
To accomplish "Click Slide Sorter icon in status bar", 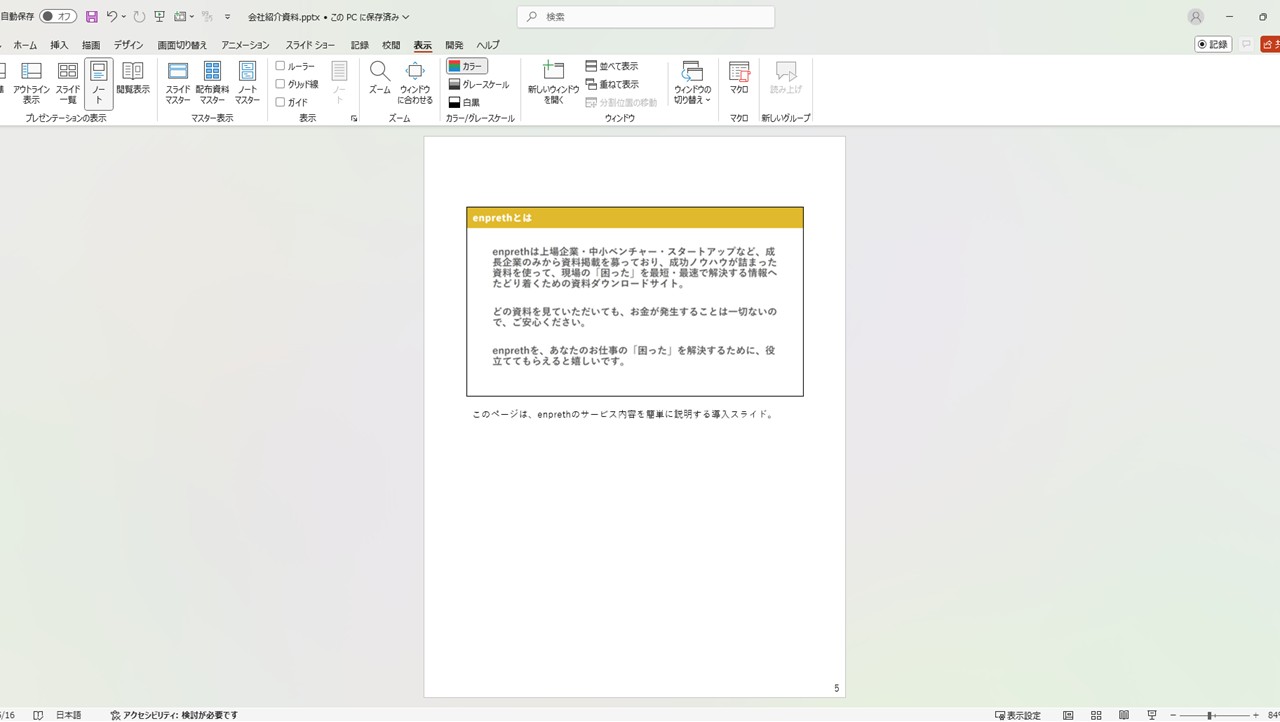I will click(1097, 715).
